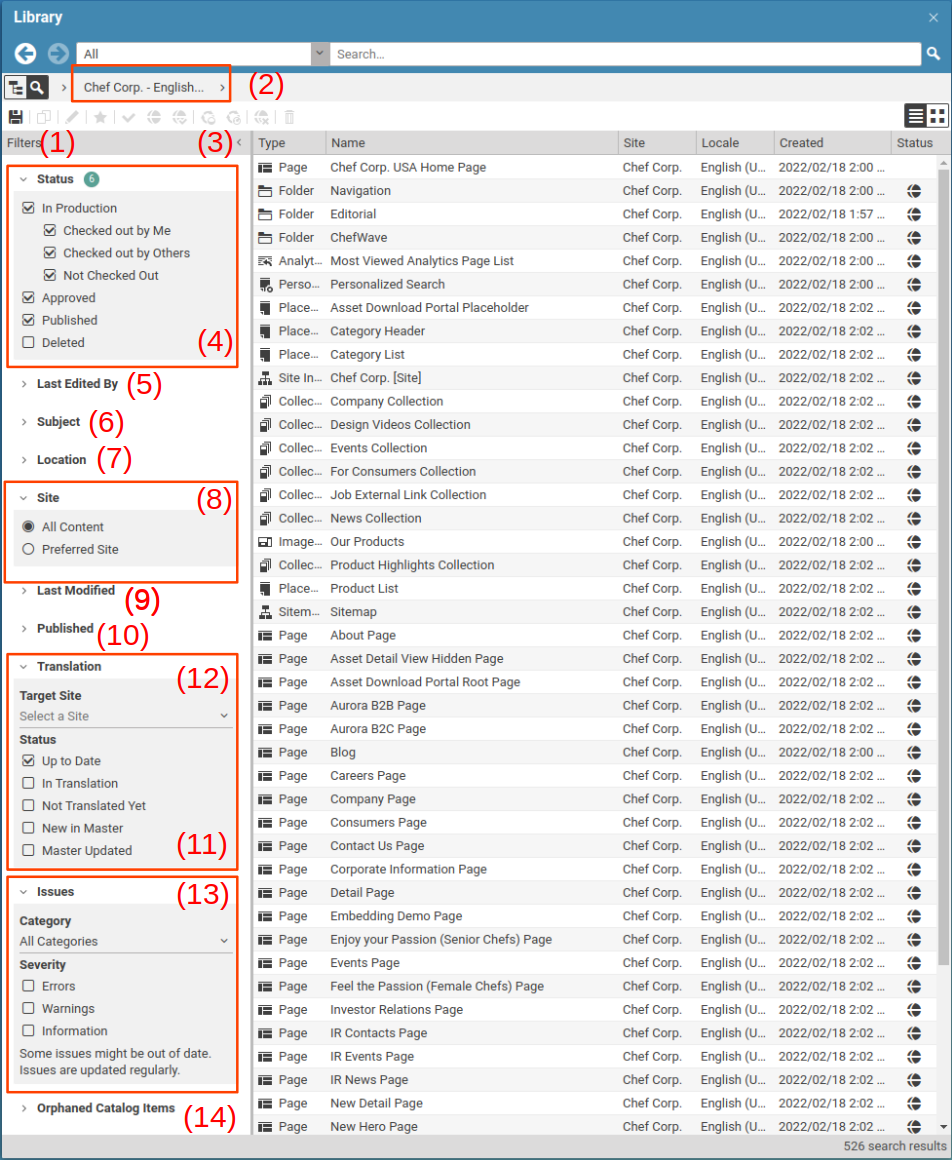
Task: Select the Duplicate icon in the toolbar
Action: tap(43, 117)
